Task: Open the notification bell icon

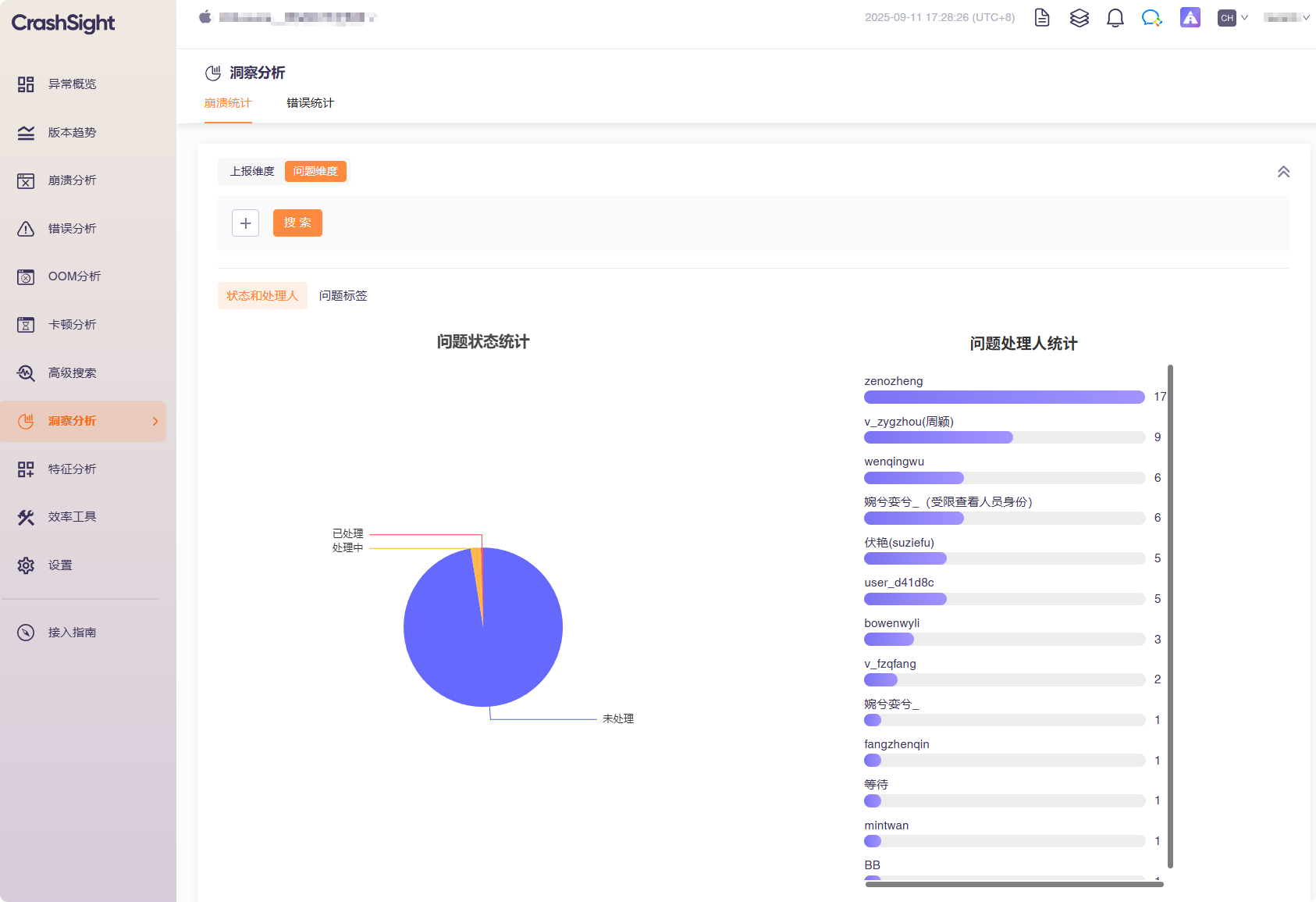Action: 1115,18
